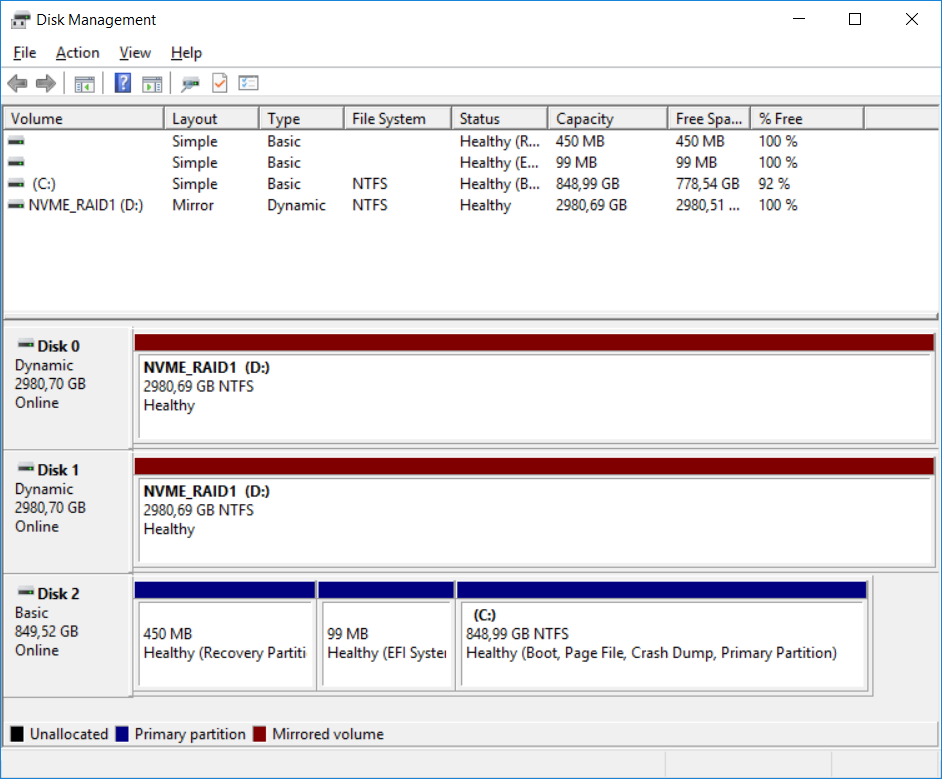Click the Primary partition legend label
The width and height of the screenshot is (942, 779).
190,734
